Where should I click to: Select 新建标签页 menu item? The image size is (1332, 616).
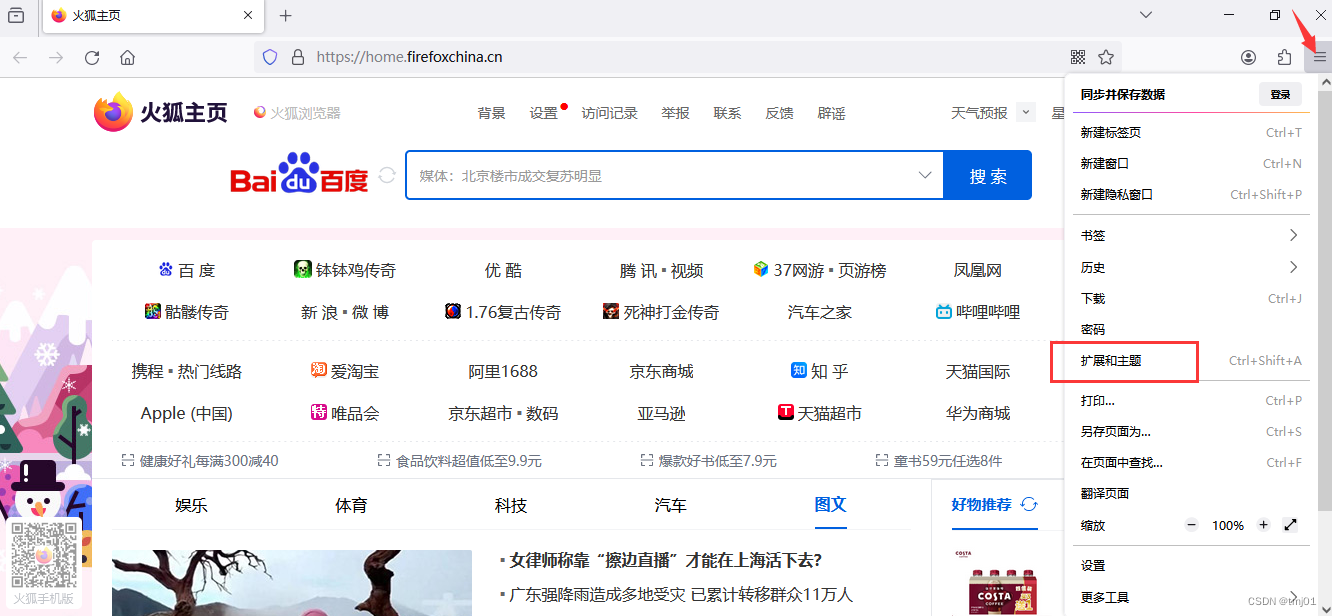click(x=1190, y=132)
